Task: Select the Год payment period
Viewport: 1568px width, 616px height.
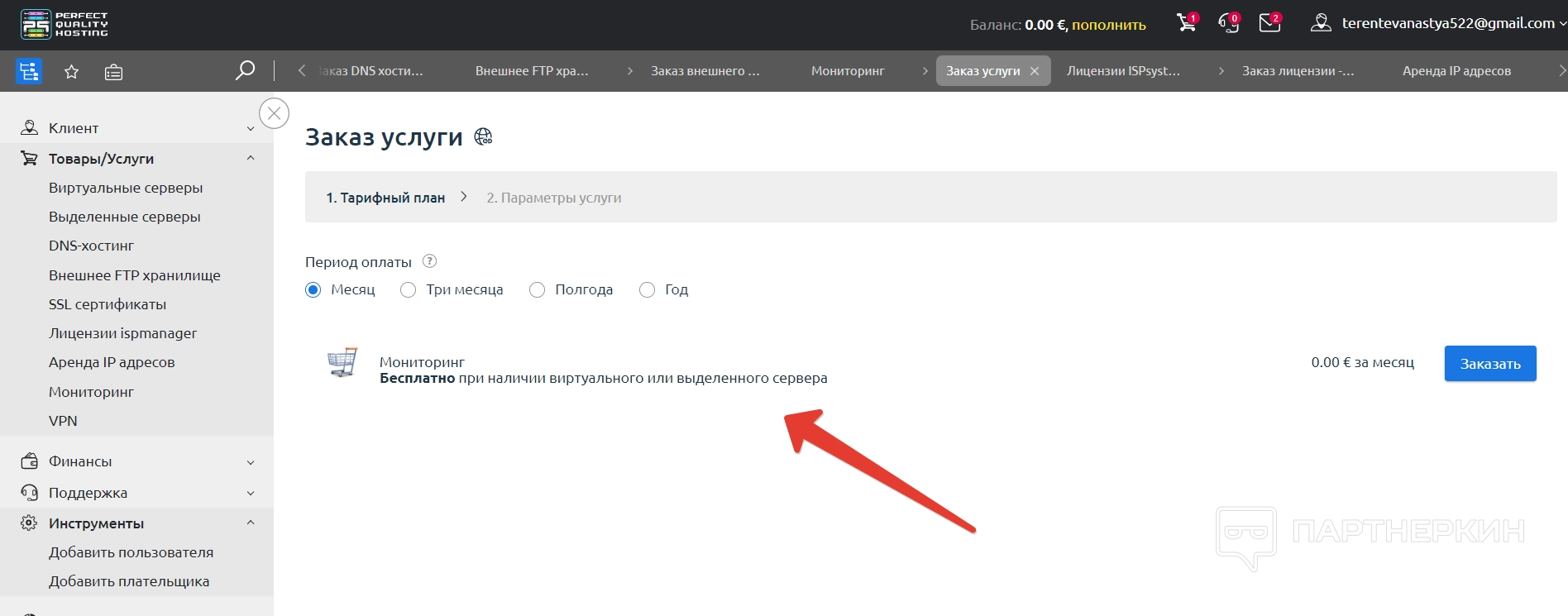Action: point(647,289)
